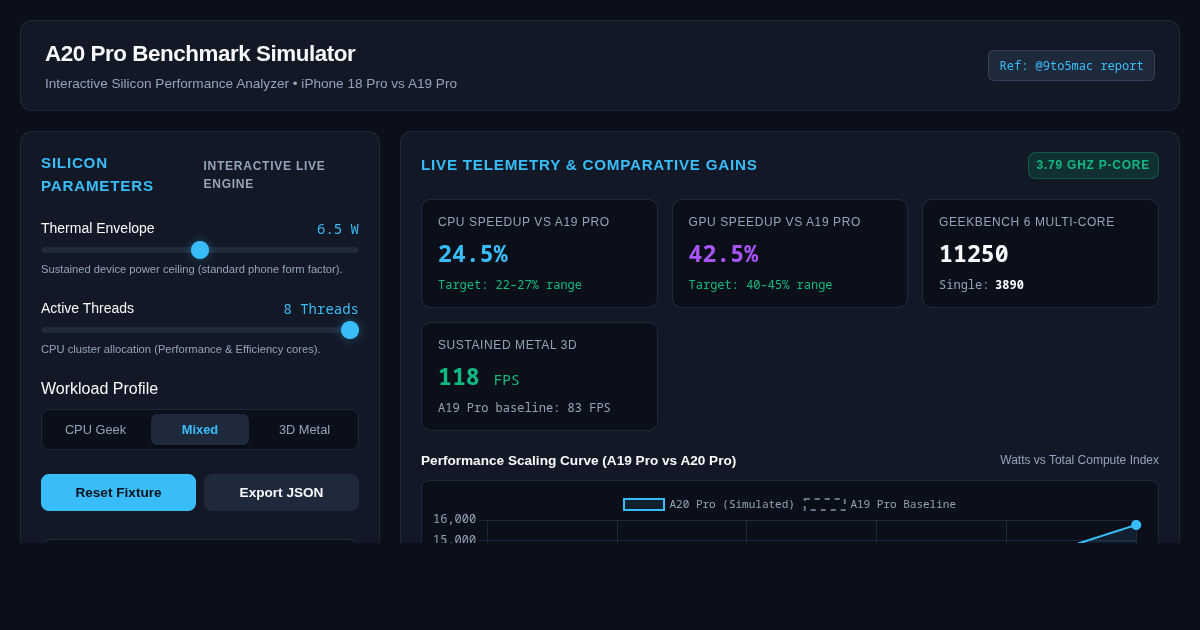Viewport: 1200px width, 630px height.
Task: Click the A19 Pro baseline: 83 FPS text
Action: [x=524, y=408]
